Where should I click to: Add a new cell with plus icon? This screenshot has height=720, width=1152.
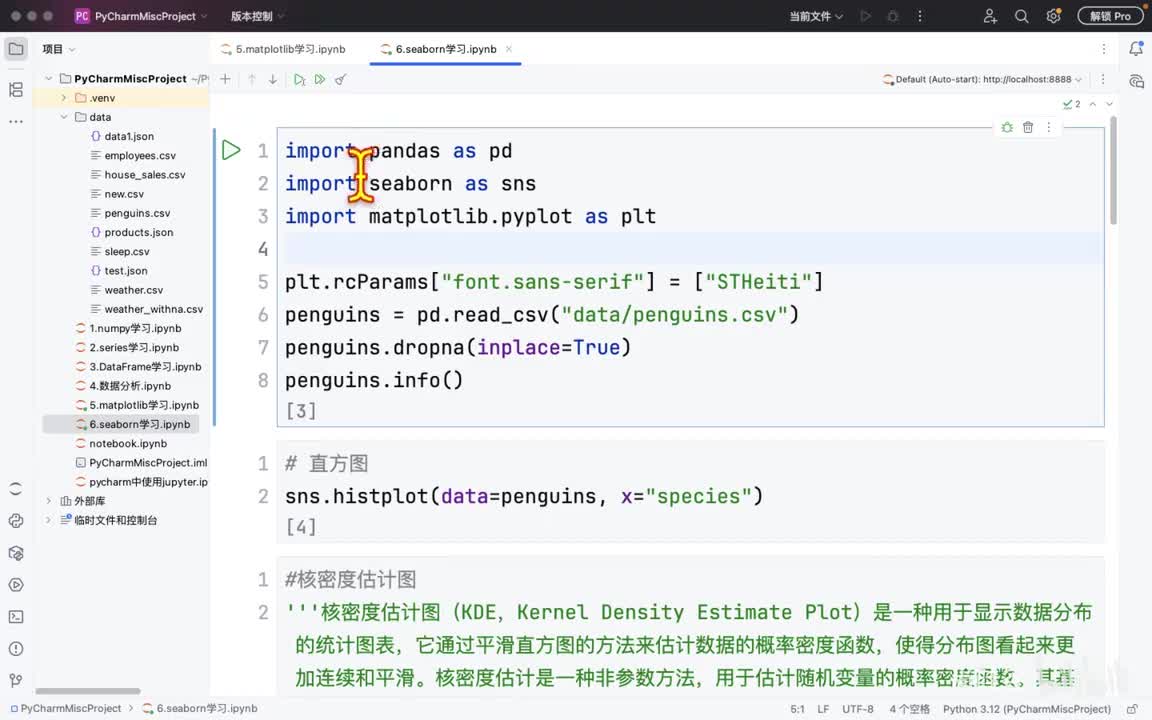click(x=226, y=79)
